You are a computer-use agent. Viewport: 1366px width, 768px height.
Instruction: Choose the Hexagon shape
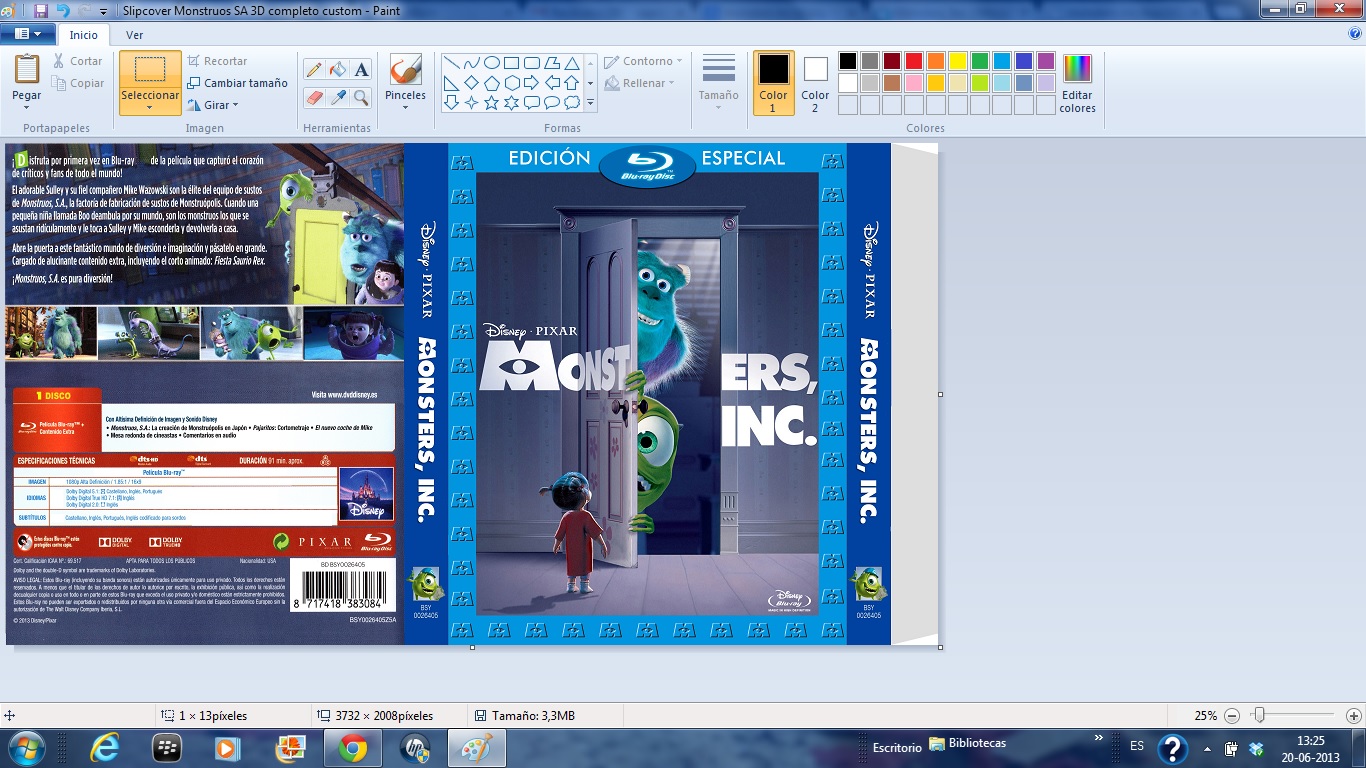511,83
